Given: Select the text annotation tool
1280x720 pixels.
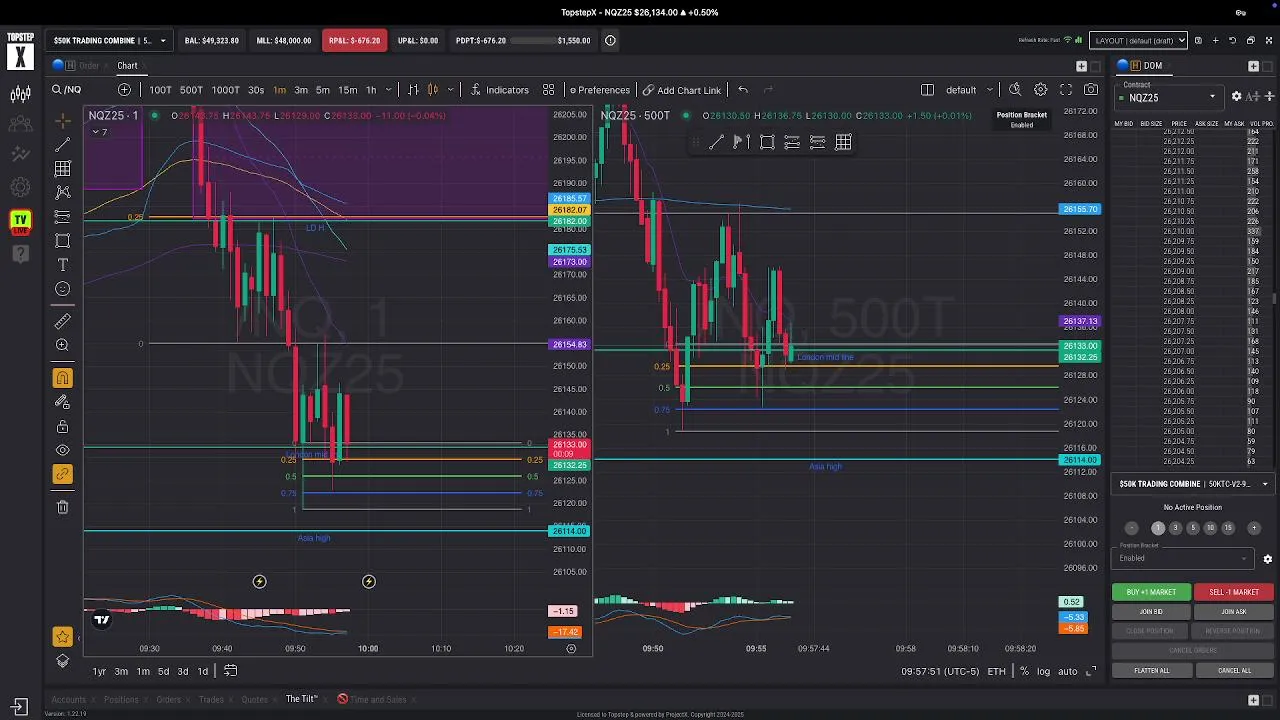Looking at the screenshot, I should pyautogui.click(x=62, y=265).
